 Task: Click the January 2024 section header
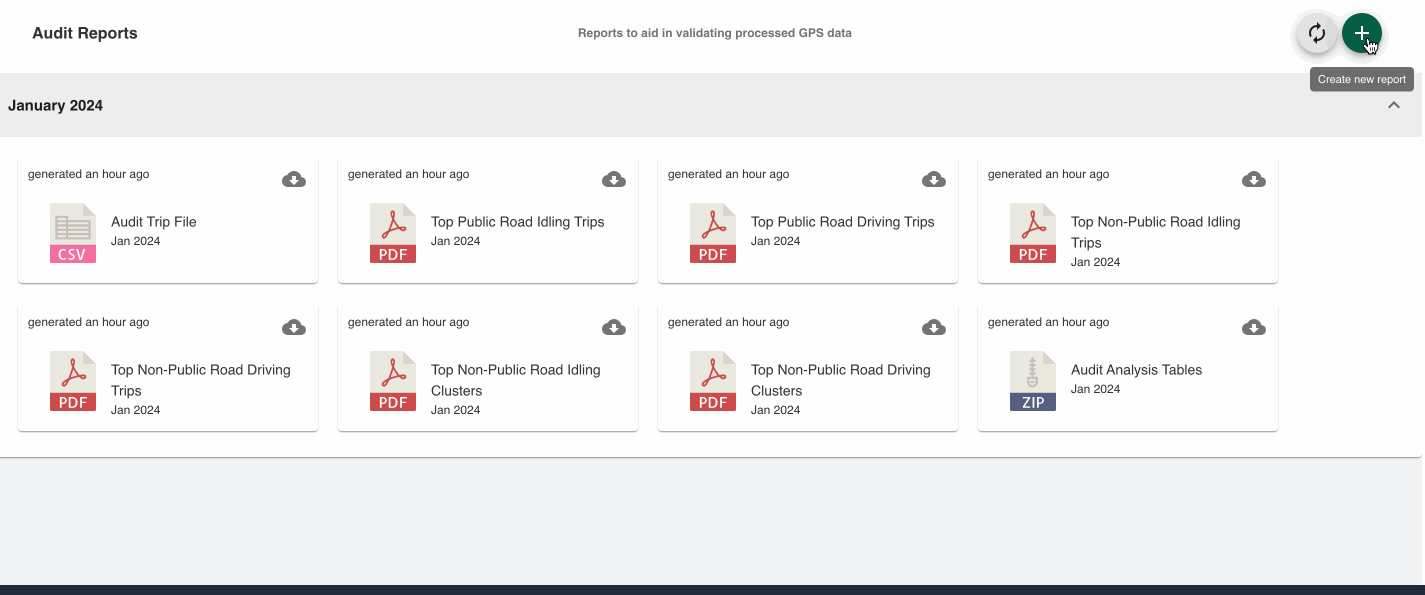[56, 106]
